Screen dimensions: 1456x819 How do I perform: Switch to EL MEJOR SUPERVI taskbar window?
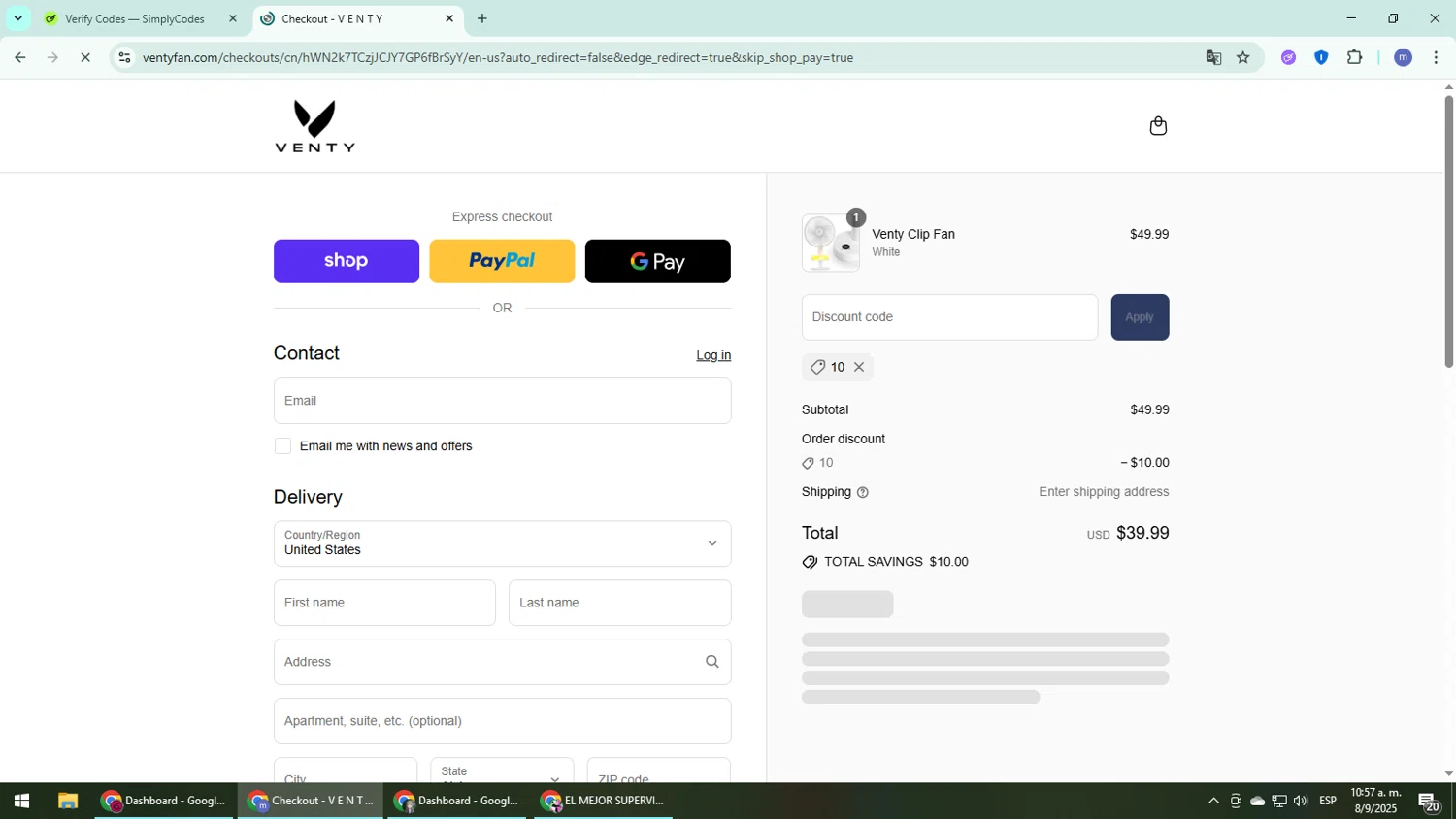pyautogui.click(x=604, y=801)
